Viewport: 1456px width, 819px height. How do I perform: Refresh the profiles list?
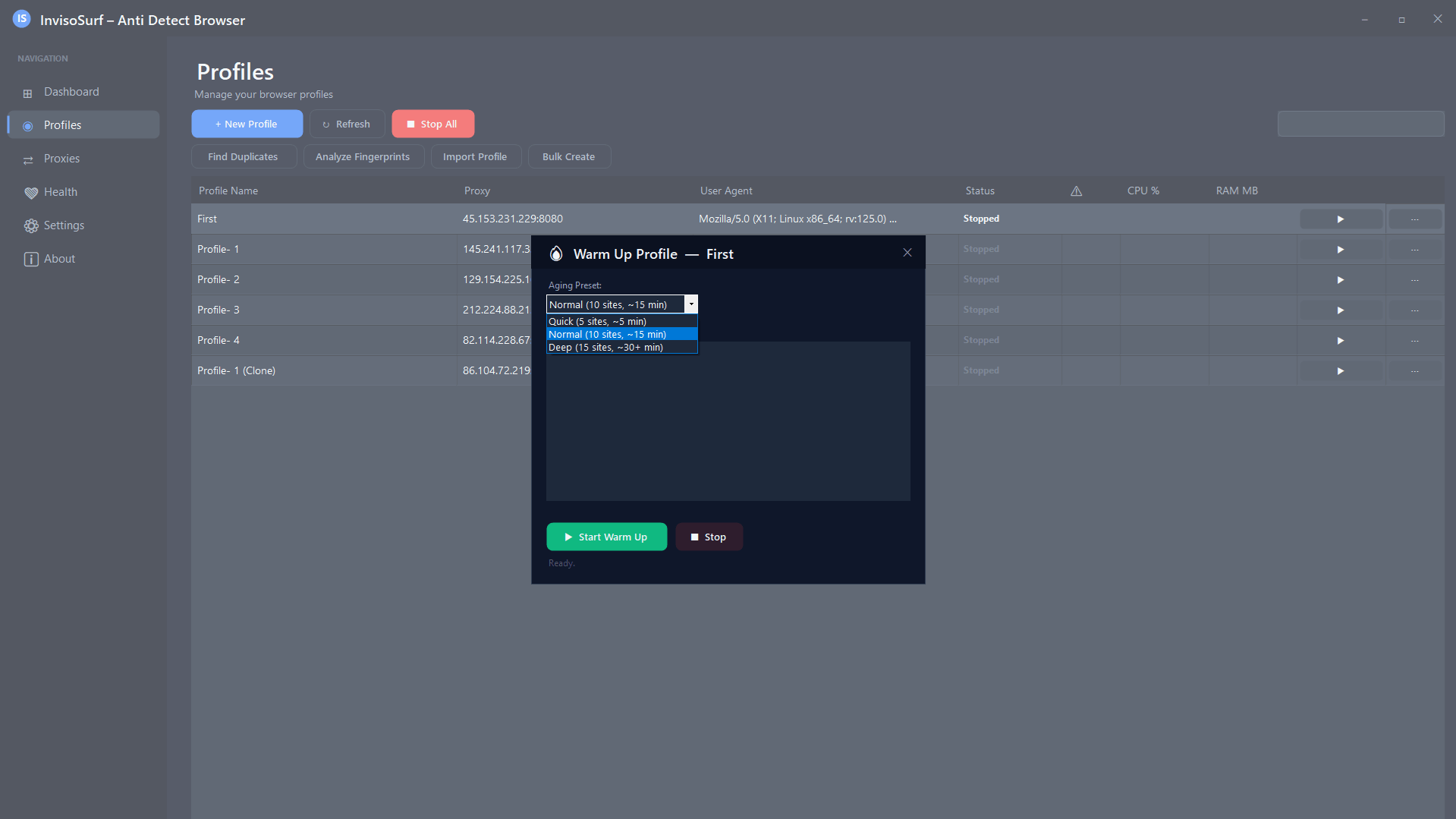347,124
